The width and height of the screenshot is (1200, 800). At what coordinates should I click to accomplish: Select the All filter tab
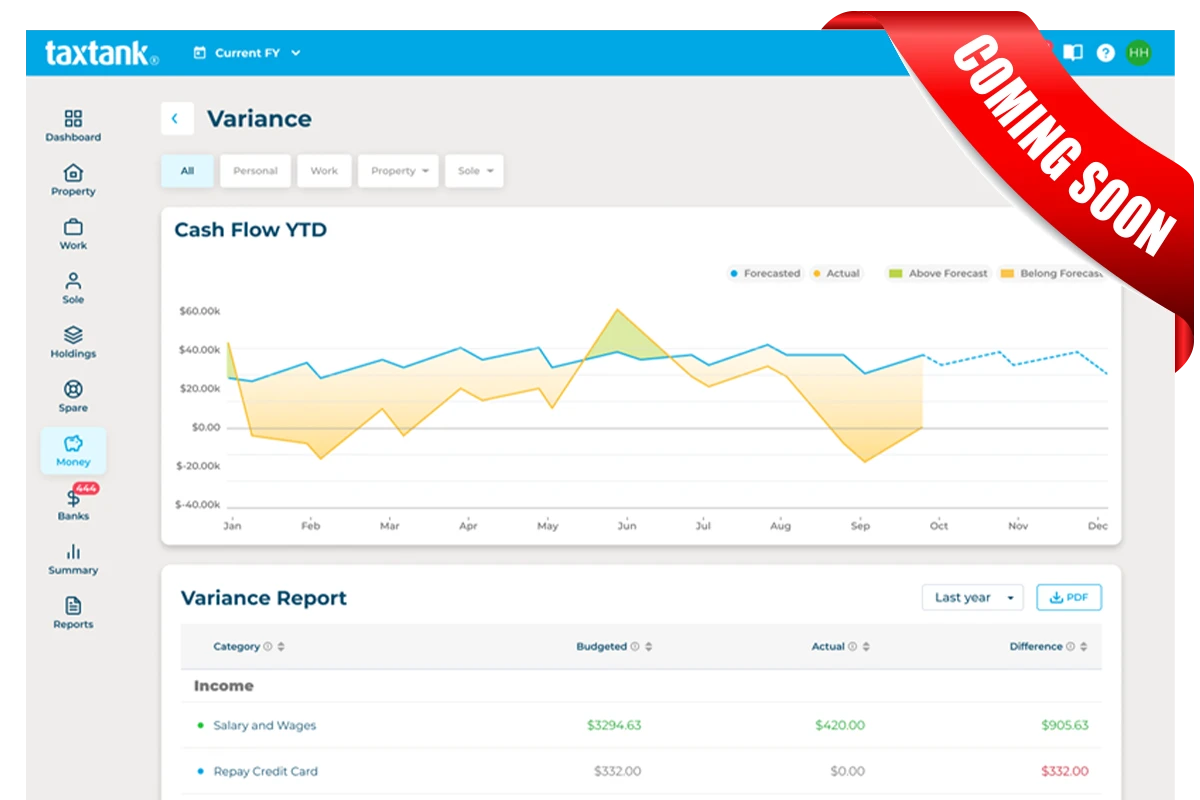point(187,171)
